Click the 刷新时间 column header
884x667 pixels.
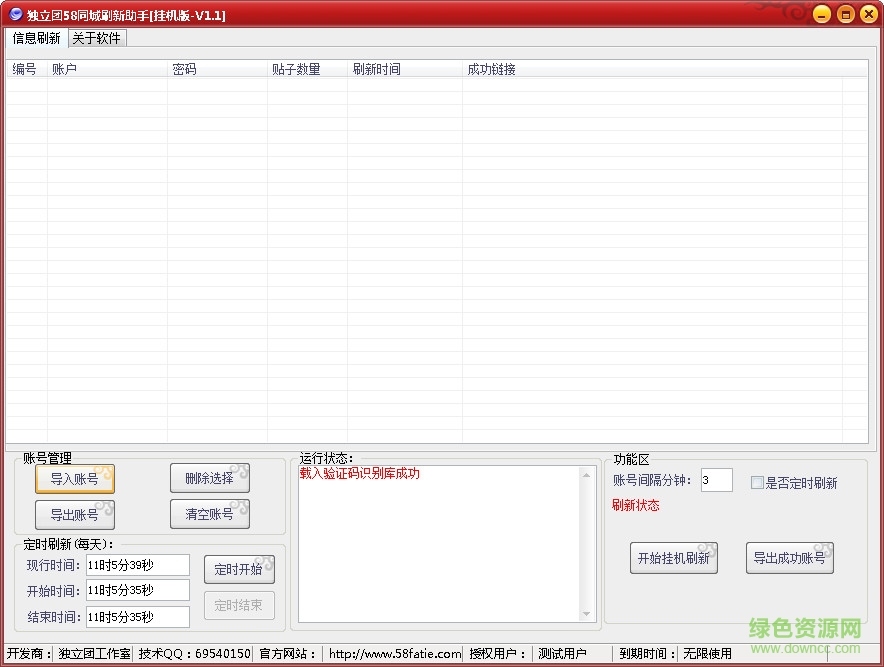click(x=378, y=68)
